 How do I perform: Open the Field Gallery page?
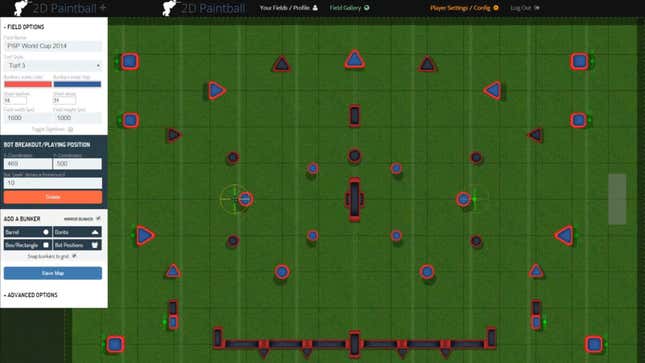(349, 8)
